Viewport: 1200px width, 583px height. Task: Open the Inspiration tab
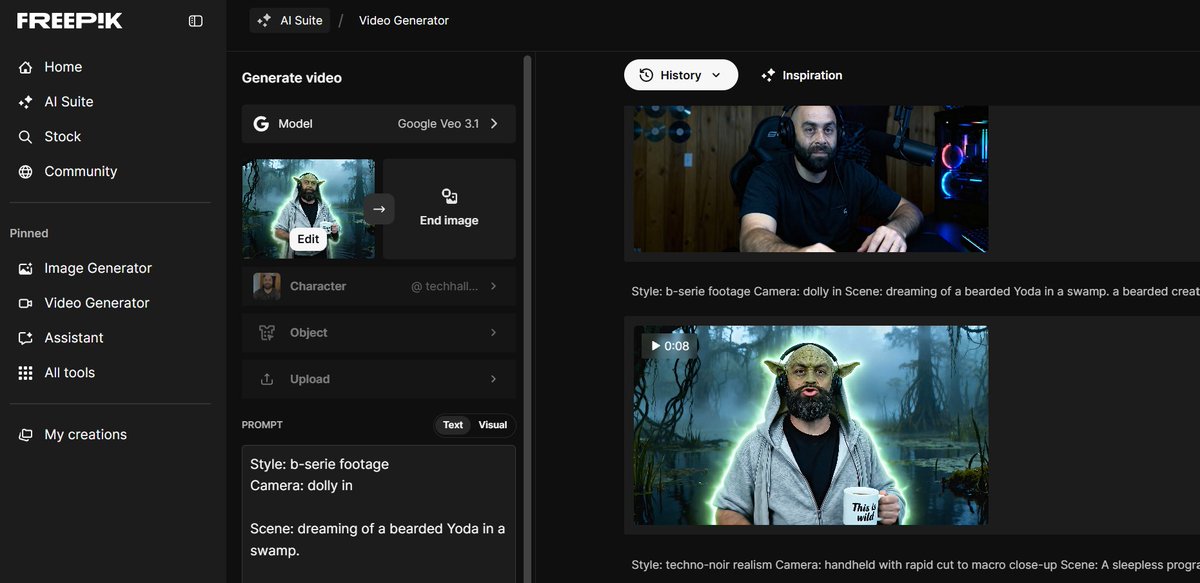tap(802, 75)
